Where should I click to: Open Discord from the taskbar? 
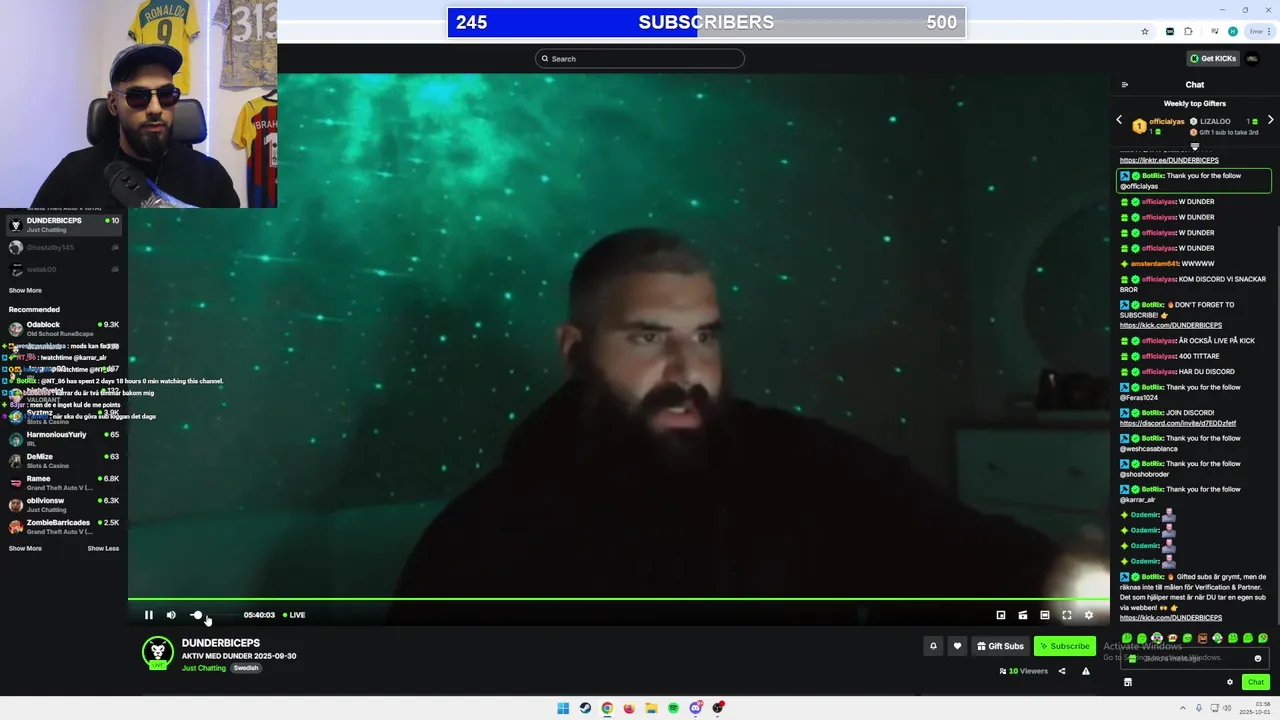click(696, 708)
